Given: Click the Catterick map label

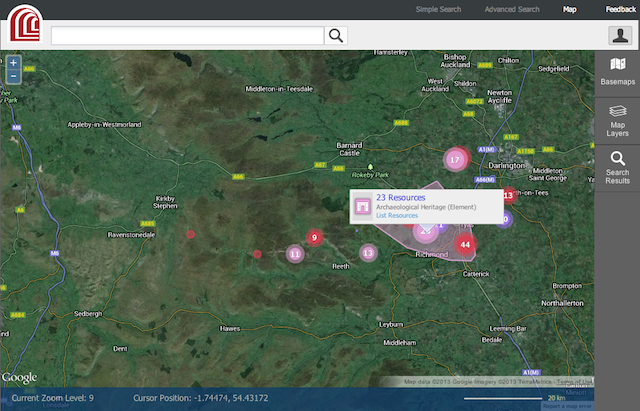Looking at the screenshot, I should tap(476, 274).
